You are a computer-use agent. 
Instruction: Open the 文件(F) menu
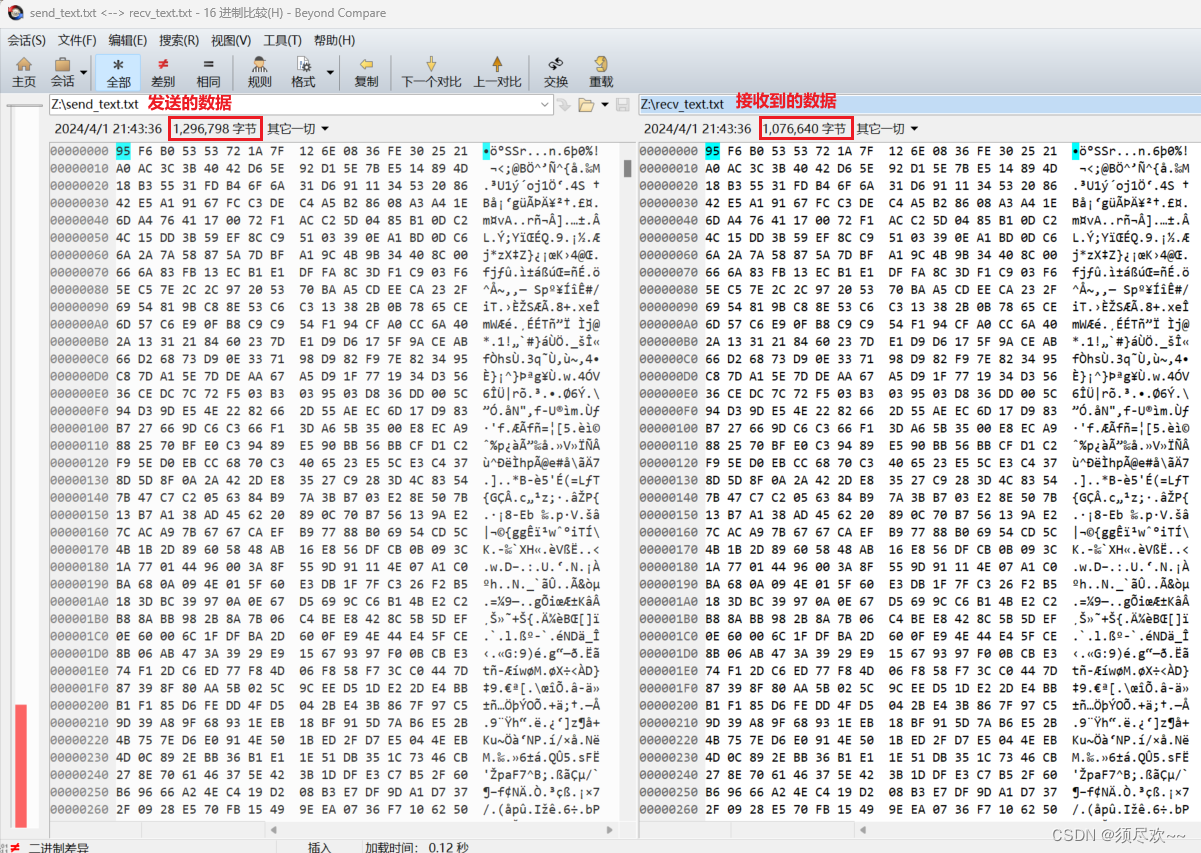[x=77, y=40]
